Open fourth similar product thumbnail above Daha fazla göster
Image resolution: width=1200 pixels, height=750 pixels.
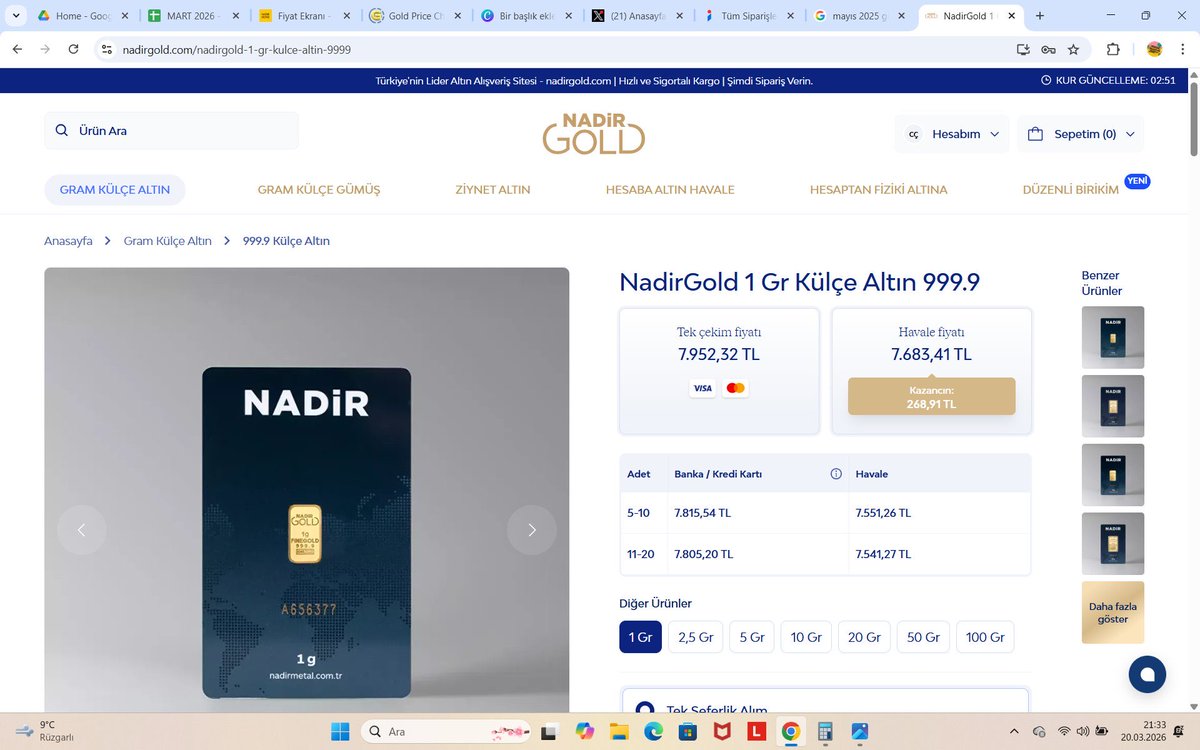click(1113, 543)
